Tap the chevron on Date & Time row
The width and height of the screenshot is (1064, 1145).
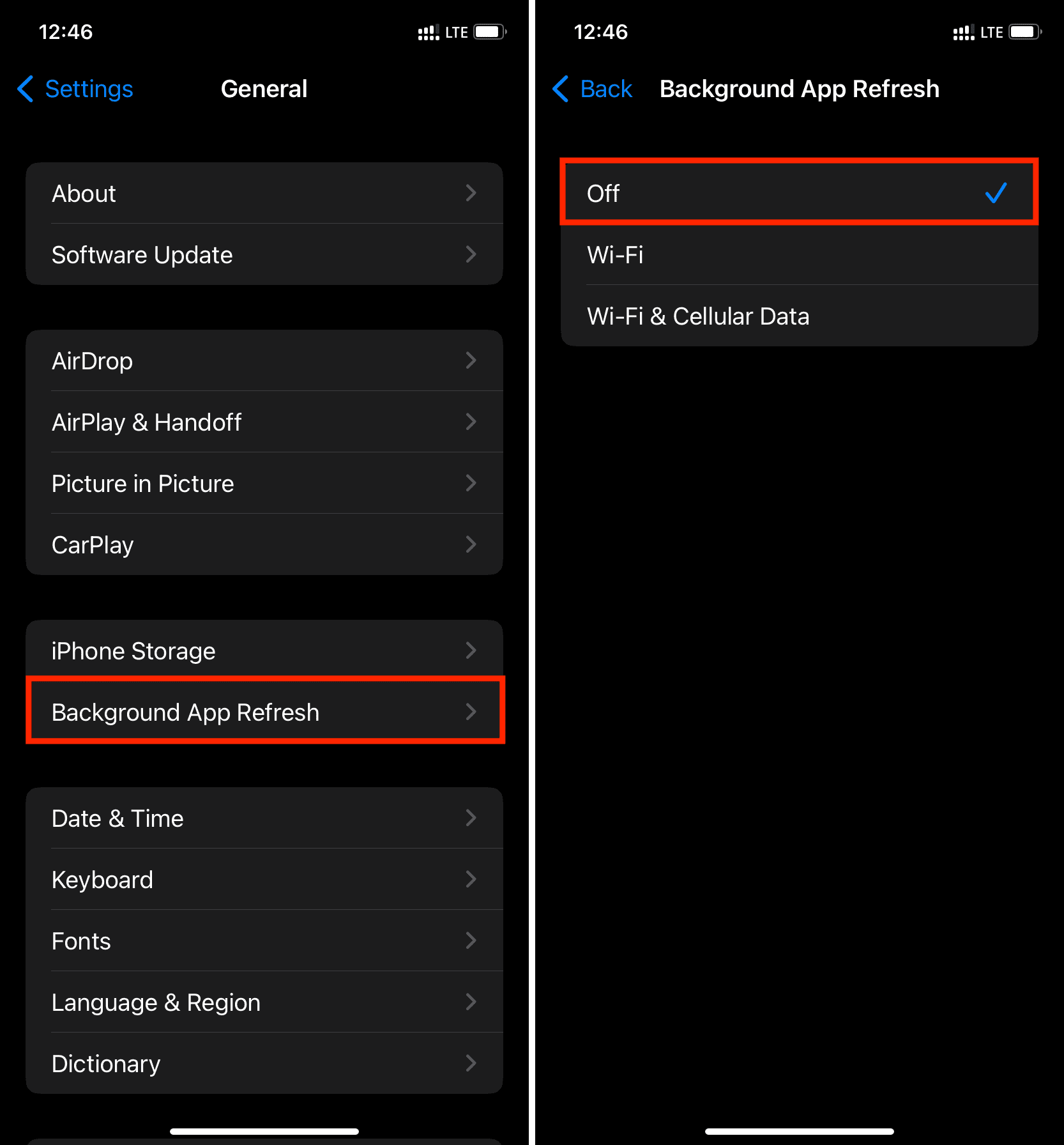[x=471, y=818]
